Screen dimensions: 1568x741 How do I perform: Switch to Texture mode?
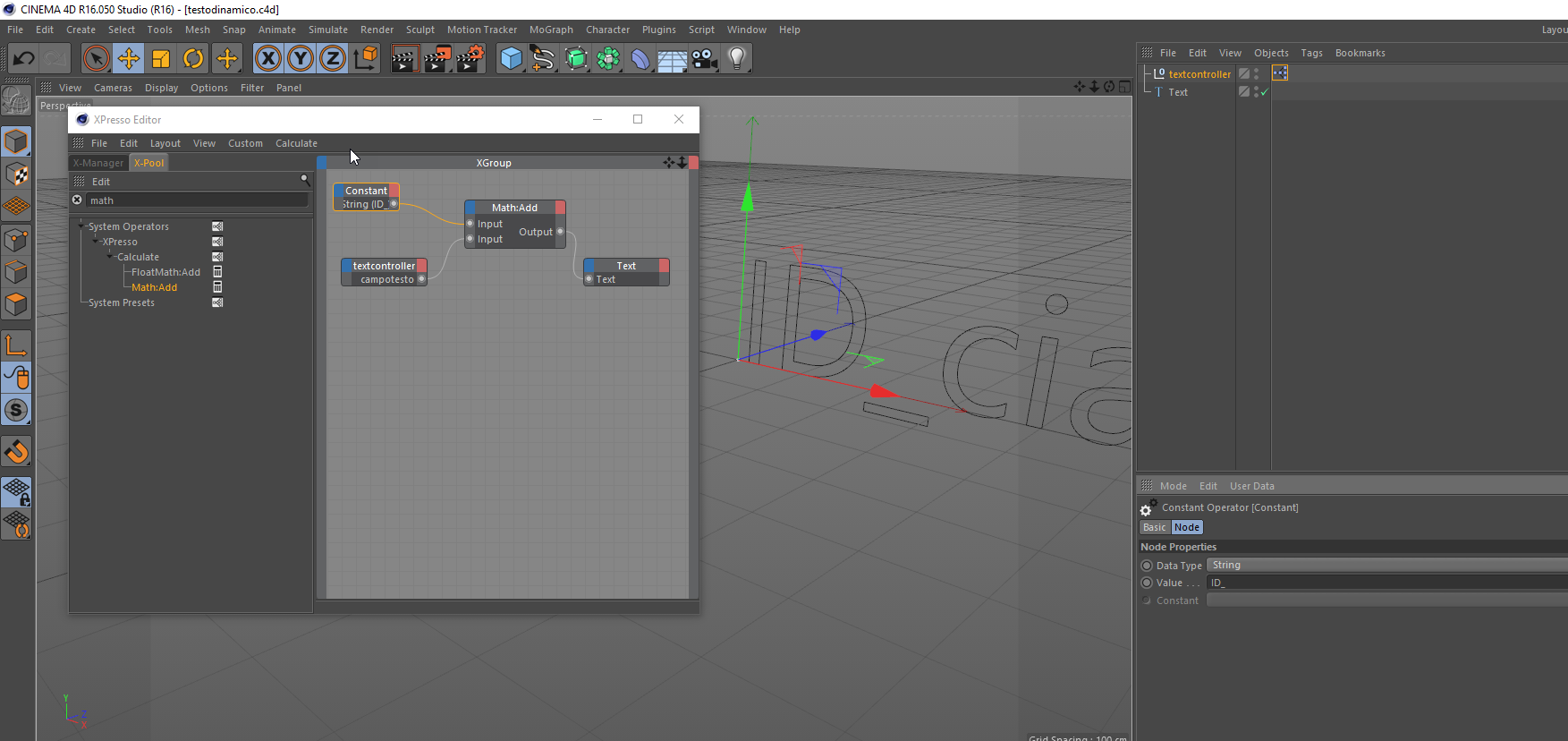point(17,175)
